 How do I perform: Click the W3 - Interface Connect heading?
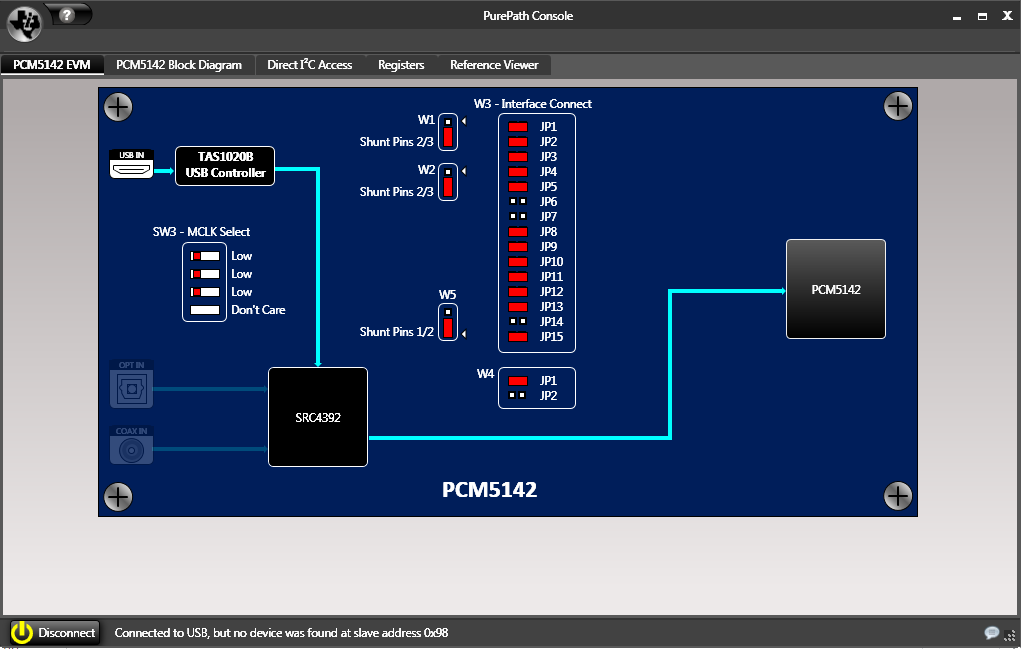coord(533,104)
